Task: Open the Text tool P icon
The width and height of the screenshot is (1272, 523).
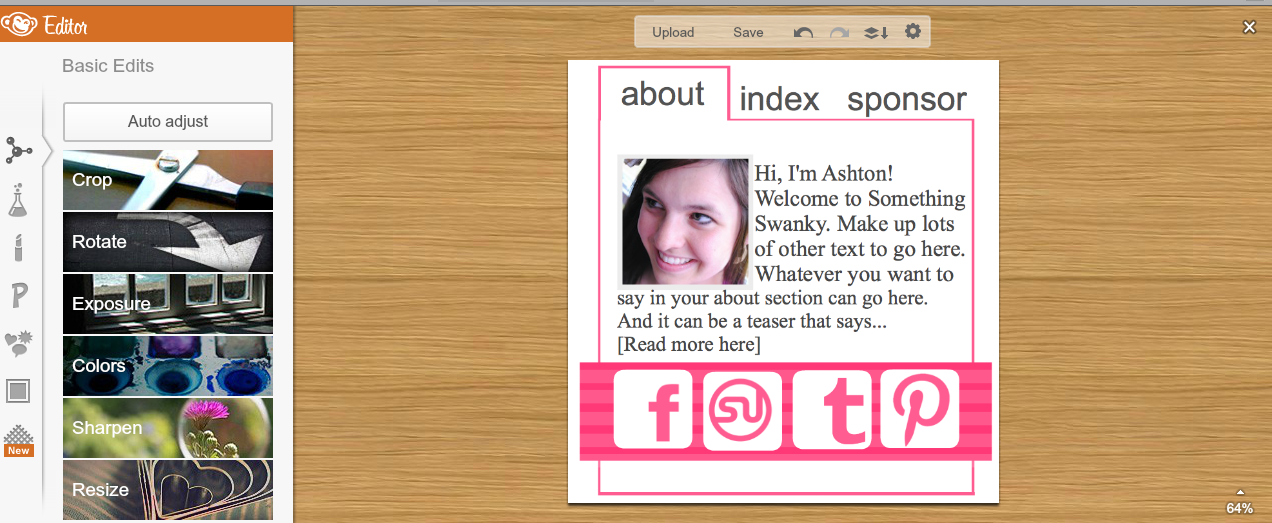Action: 18,295
